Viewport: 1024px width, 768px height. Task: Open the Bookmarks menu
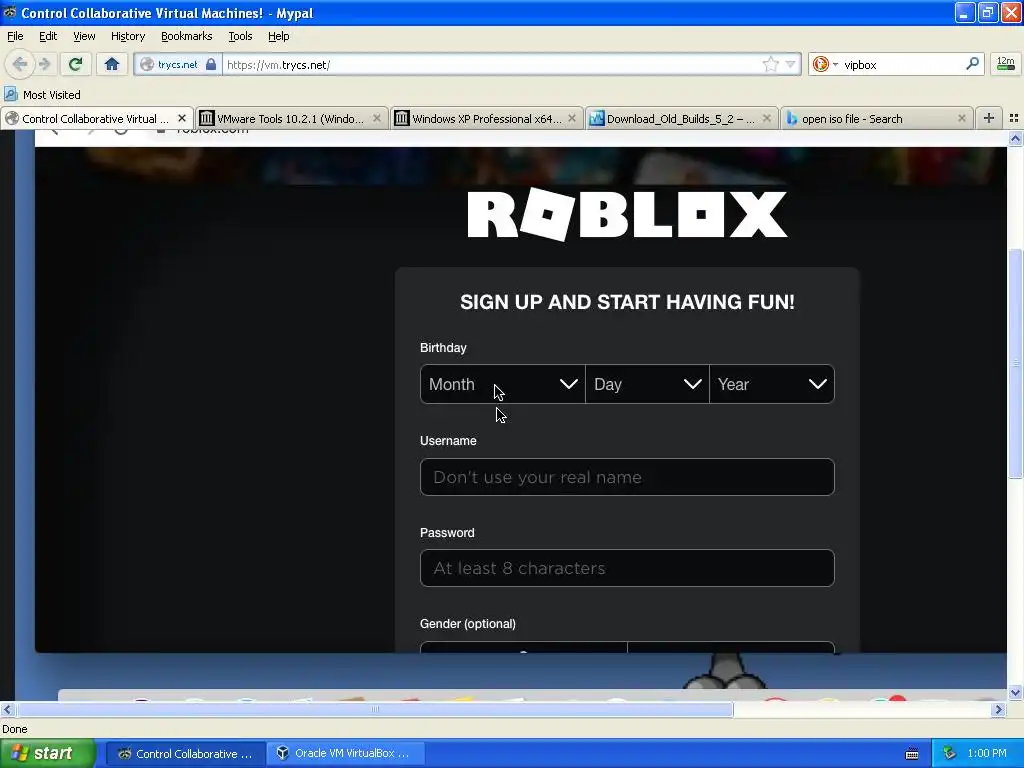[x=186, y=36]
